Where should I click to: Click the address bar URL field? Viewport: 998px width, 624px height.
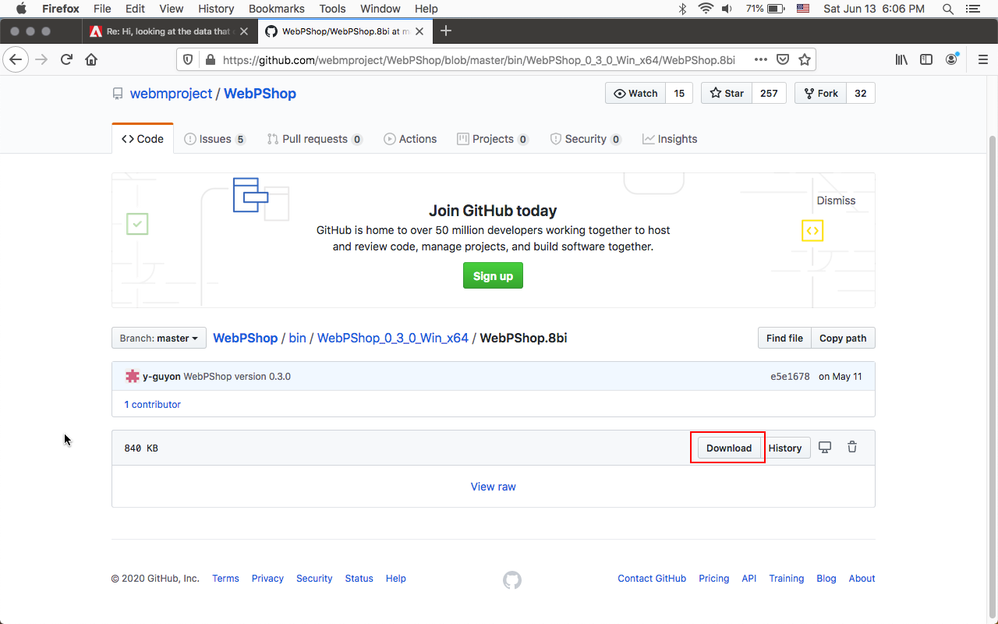pos(479,60)
